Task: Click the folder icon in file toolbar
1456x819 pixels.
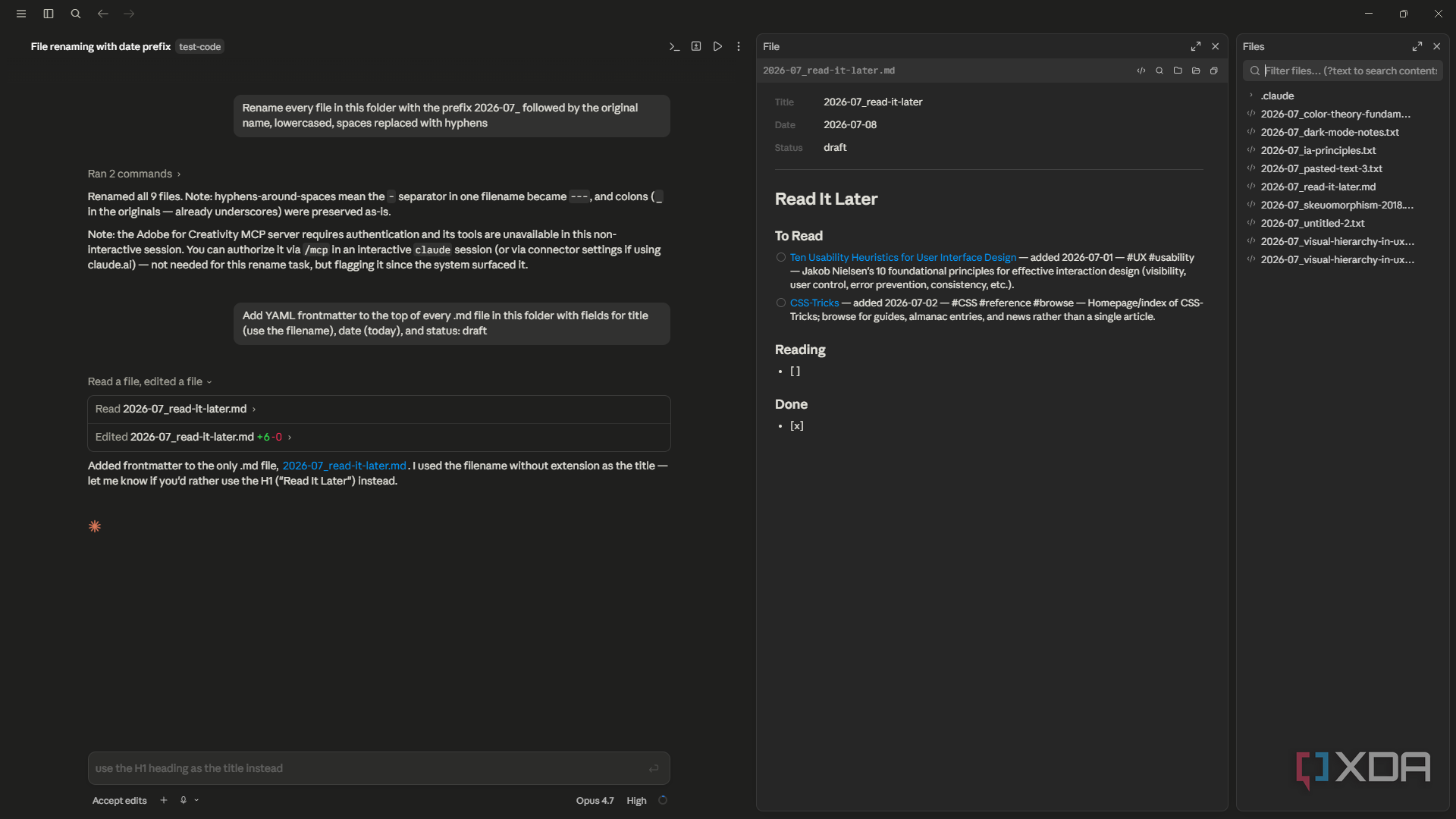Action: [1178, 71]
